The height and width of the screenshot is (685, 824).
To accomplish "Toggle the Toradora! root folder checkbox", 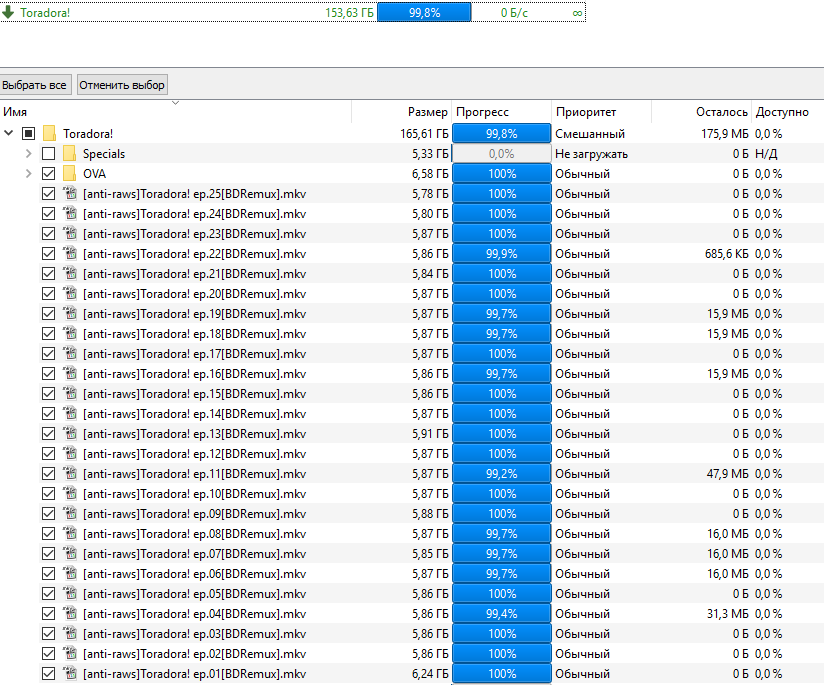I will 28,134.
